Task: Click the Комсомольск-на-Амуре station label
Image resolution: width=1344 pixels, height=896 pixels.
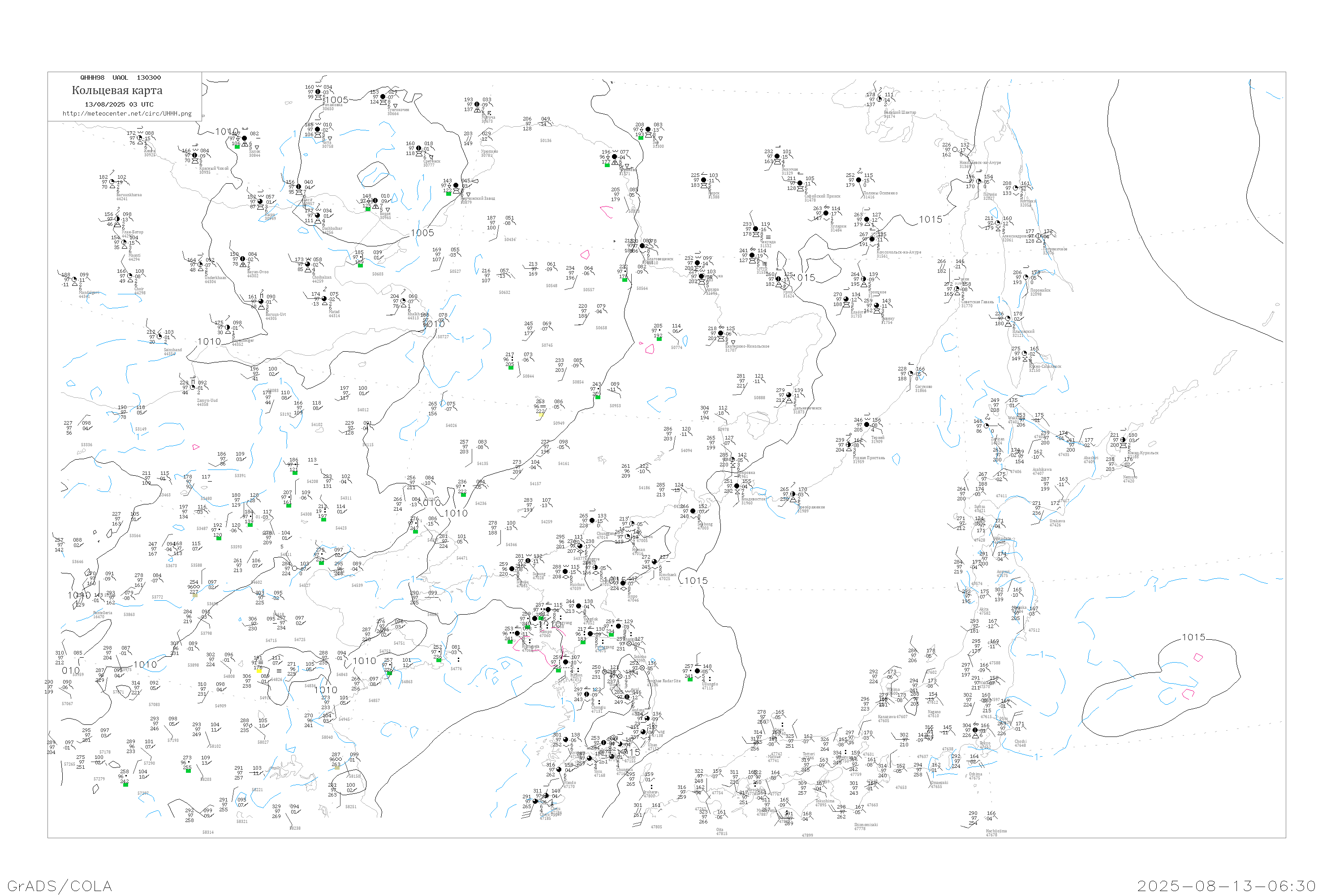Action: pyautogui.click(x=898, y=252)
